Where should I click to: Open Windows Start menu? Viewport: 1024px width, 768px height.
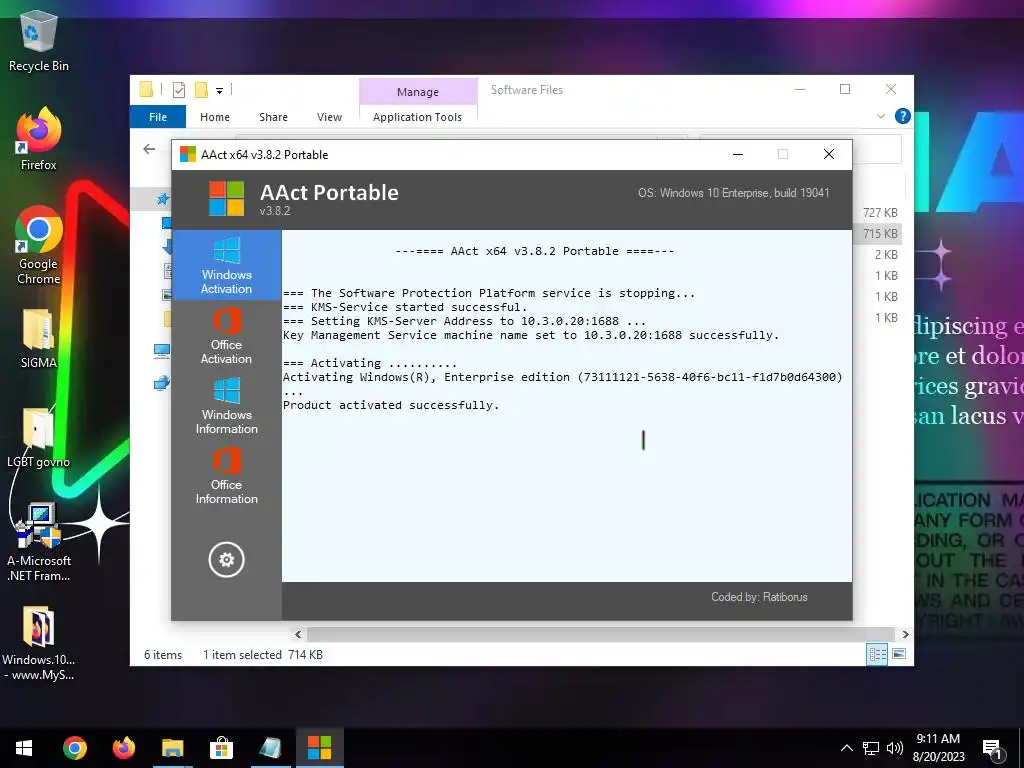point(24,748)
